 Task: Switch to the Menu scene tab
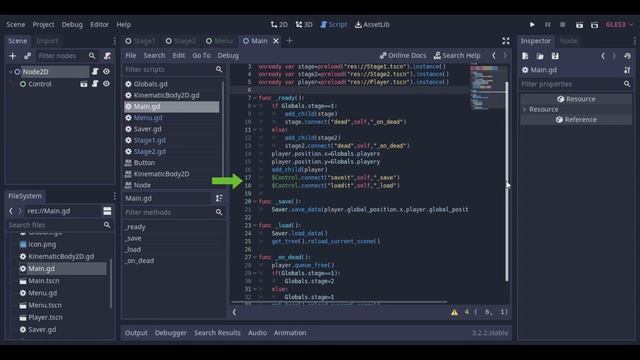coord(220,41)
